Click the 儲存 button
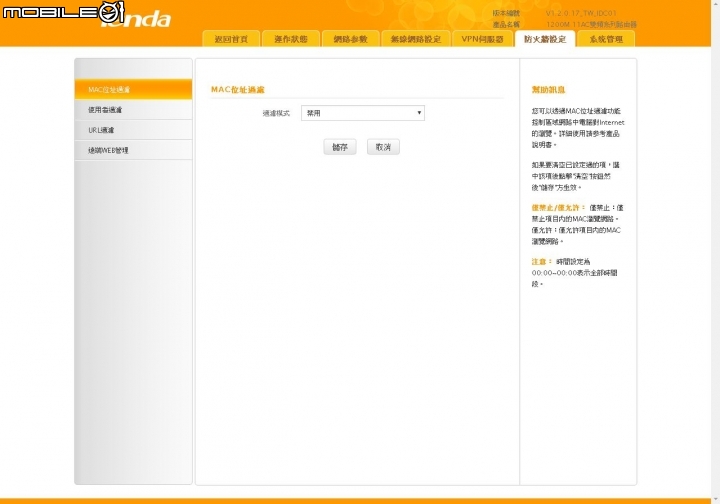720x504 pixels. (340, 147)
